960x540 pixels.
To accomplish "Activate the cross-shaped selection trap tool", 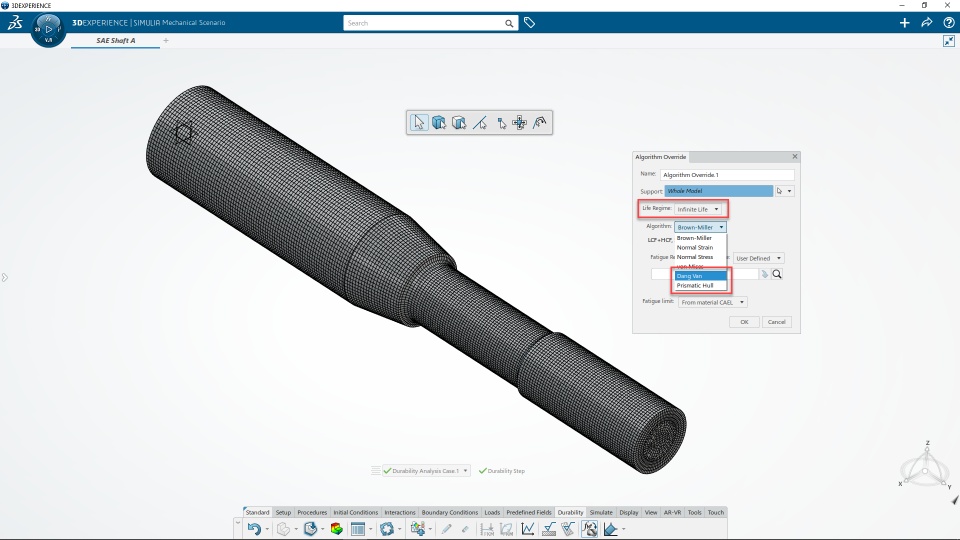I will click(520, 122).
